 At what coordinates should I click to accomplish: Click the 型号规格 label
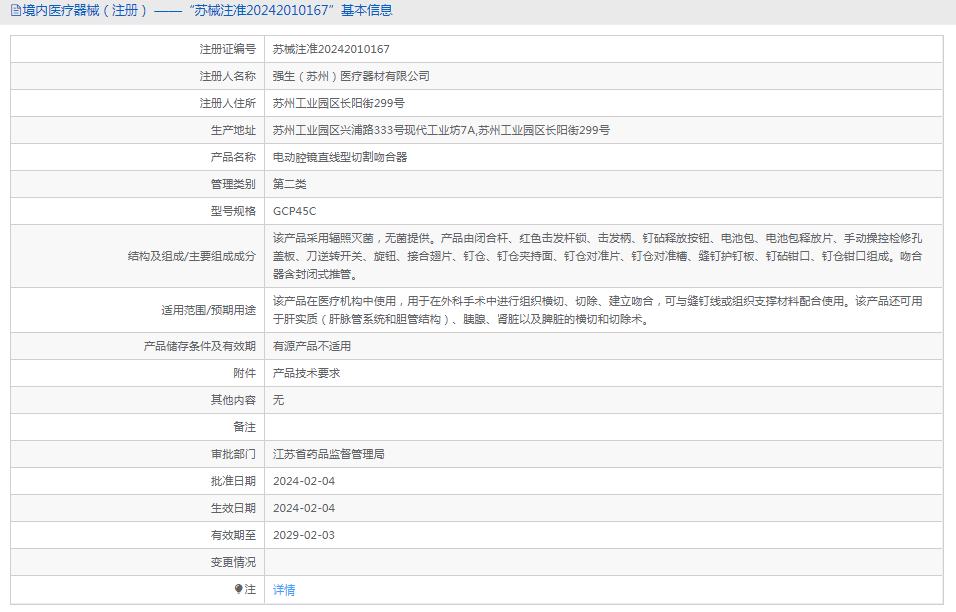[x=233, y=211]
